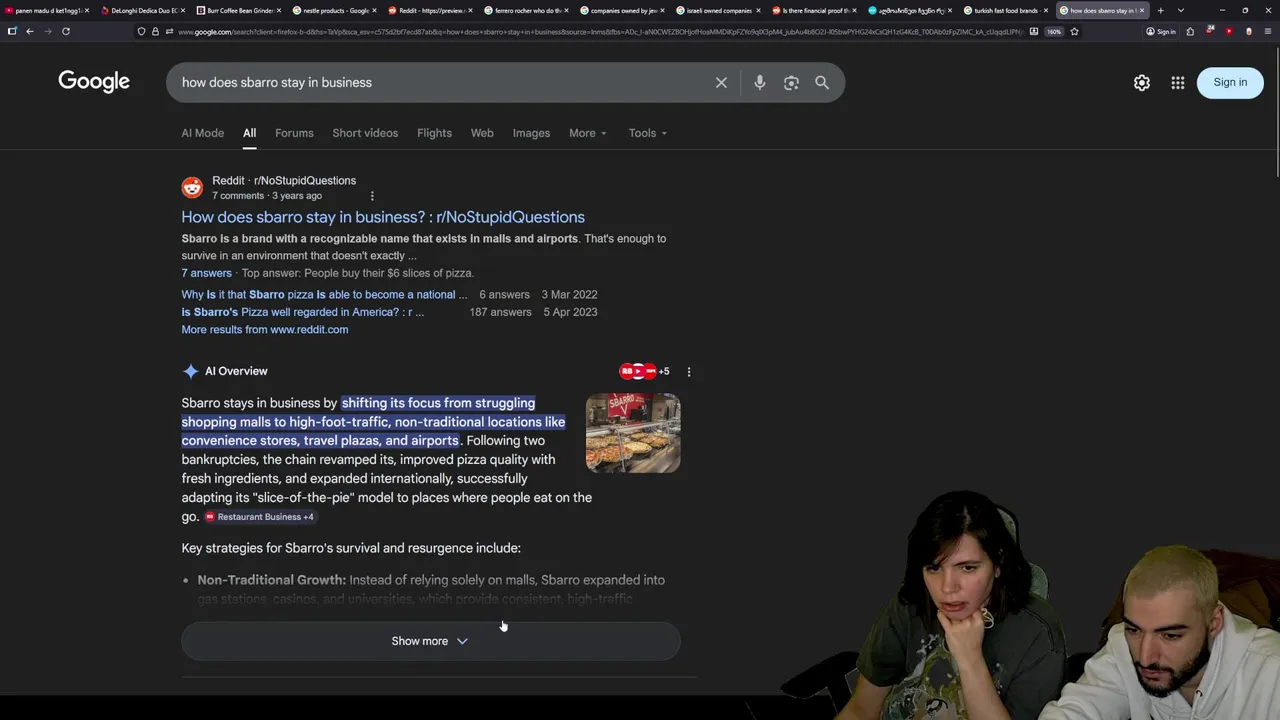The height and width of the screenshot is (720, 1280).
Task: Switch to 'nestle products - Google' browser tab
Action: (336, 10)
